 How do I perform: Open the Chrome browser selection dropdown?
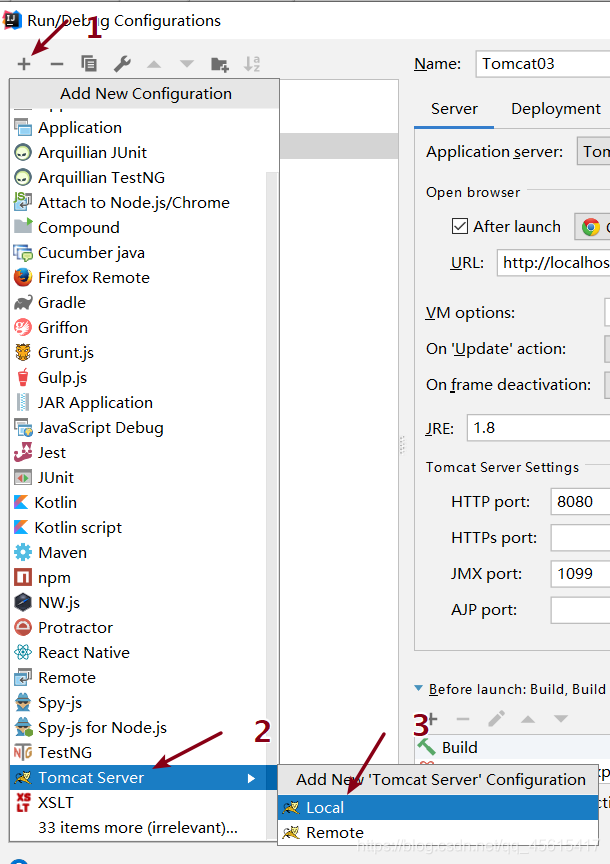592,226
